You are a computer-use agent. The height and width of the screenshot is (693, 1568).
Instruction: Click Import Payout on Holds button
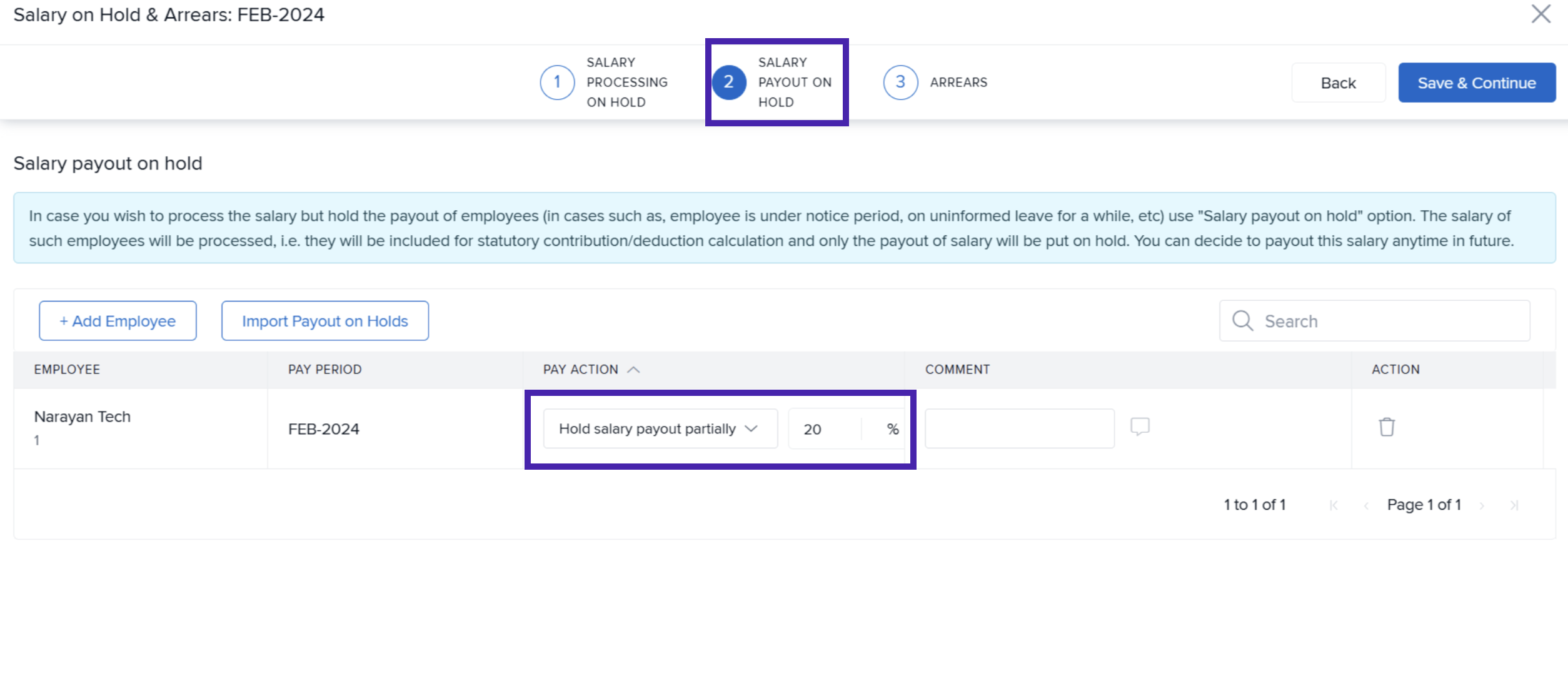[x=324, y=321]
